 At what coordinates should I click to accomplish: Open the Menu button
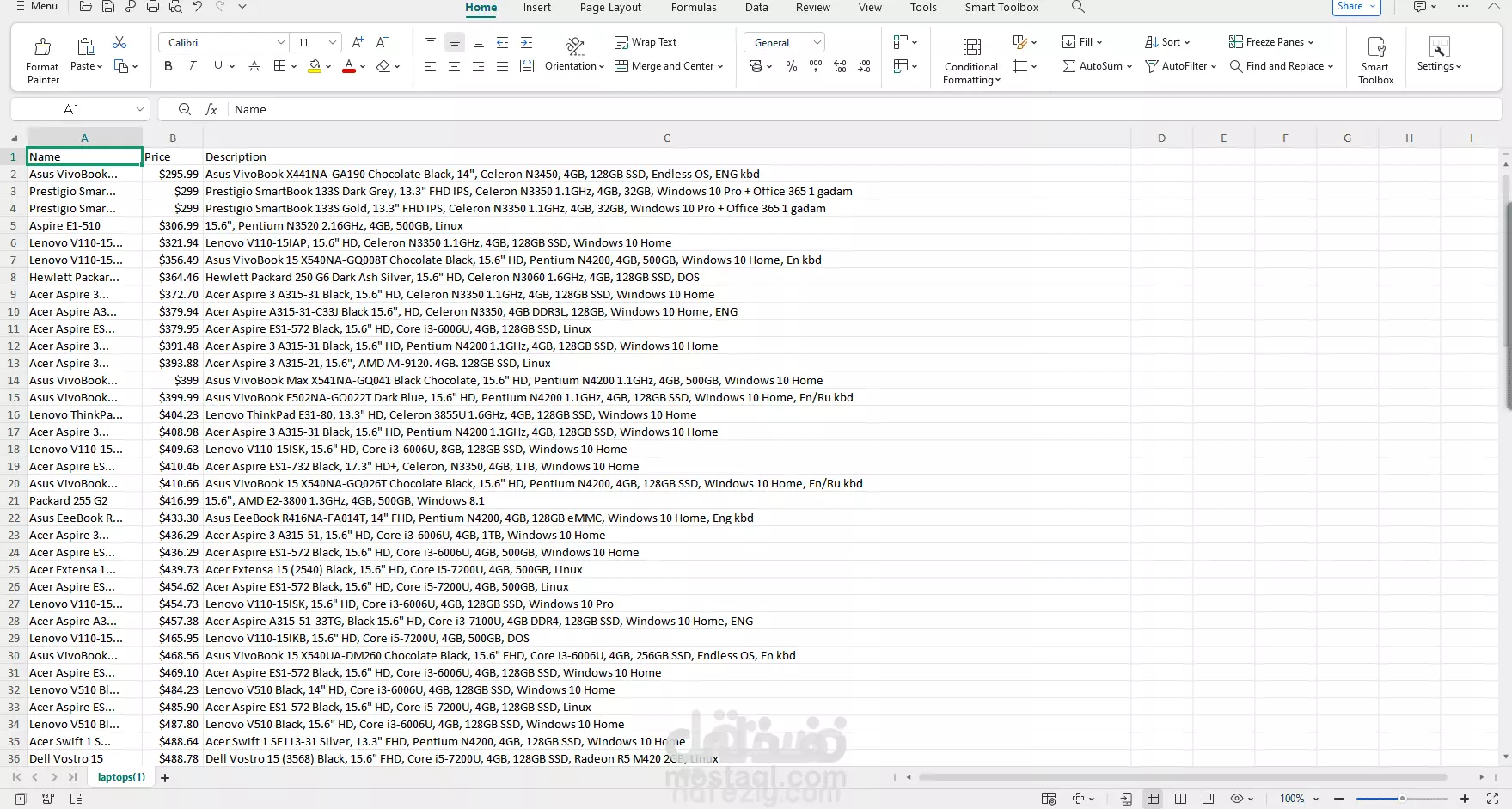[x=35, y=6]
